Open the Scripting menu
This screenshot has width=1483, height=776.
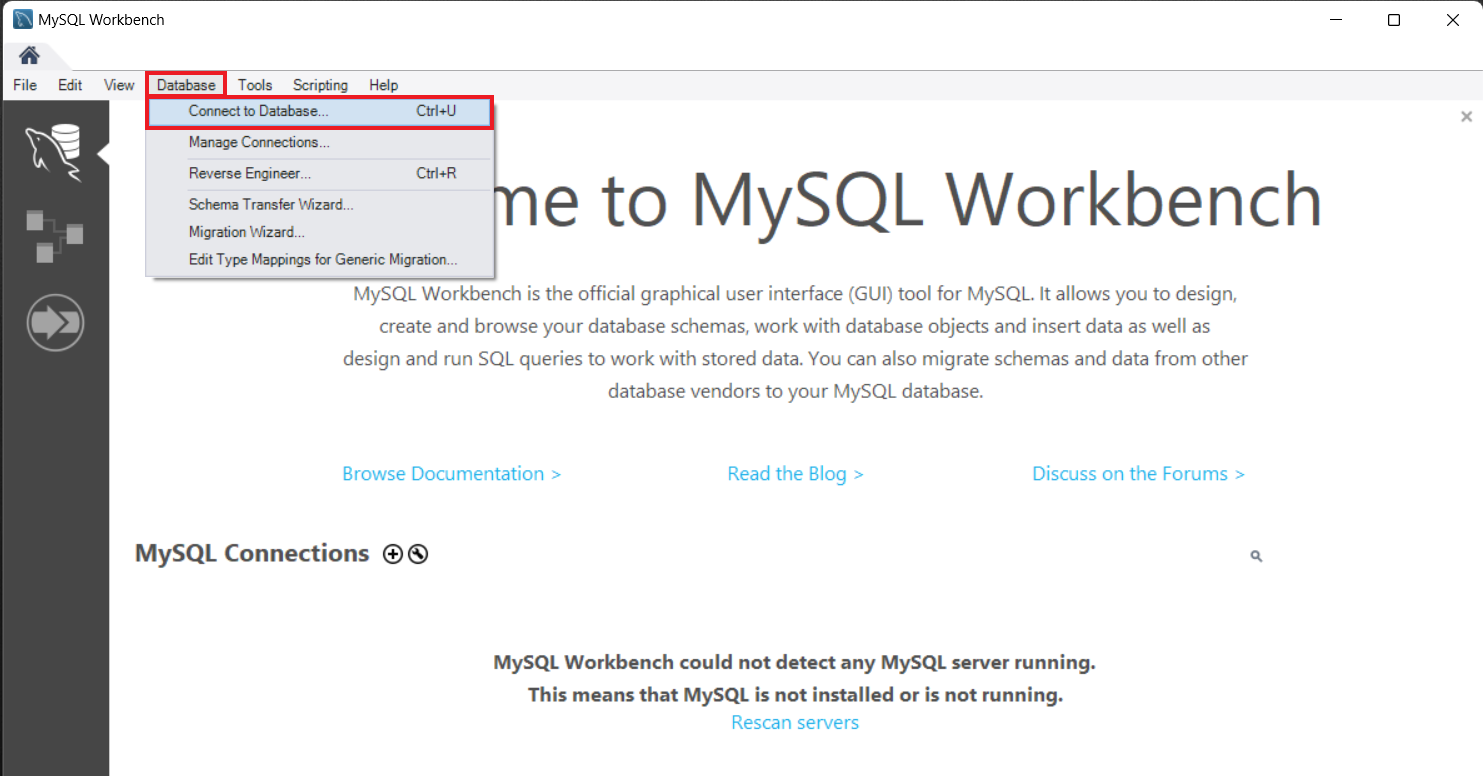[320, 85]
